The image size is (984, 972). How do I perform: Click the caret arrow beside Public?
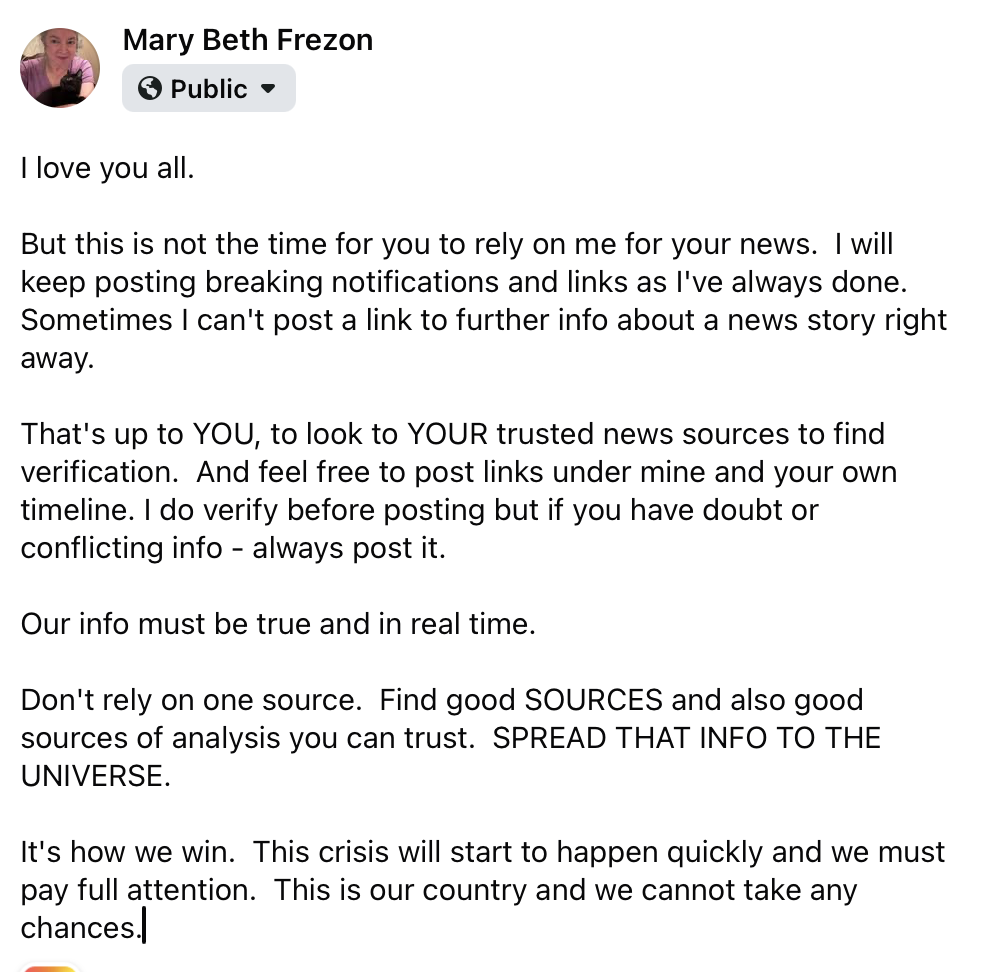click(268, 88)
